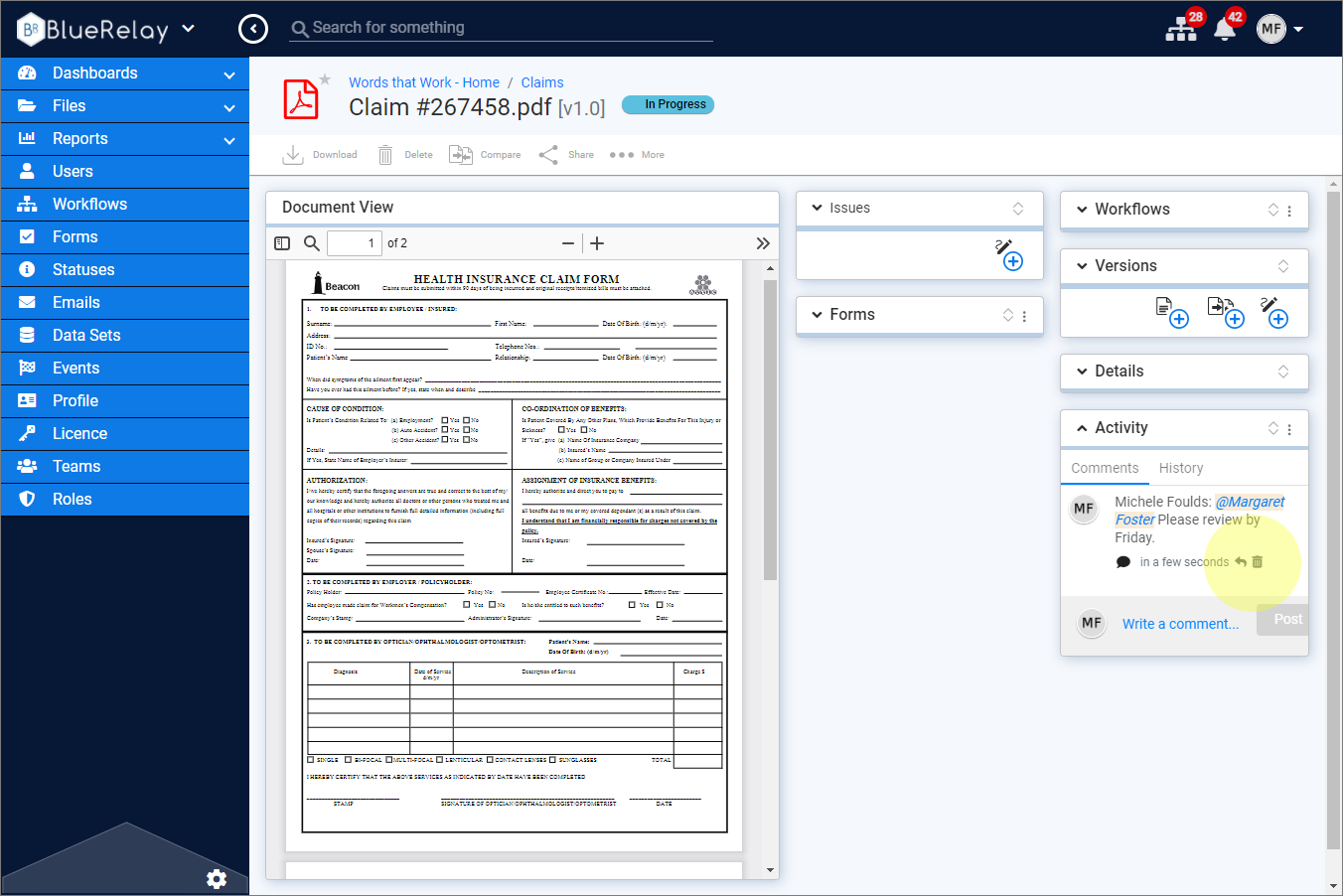Compare document versions
The width and height of the screenshot is (1343, 896).
(x=485, y=155)
